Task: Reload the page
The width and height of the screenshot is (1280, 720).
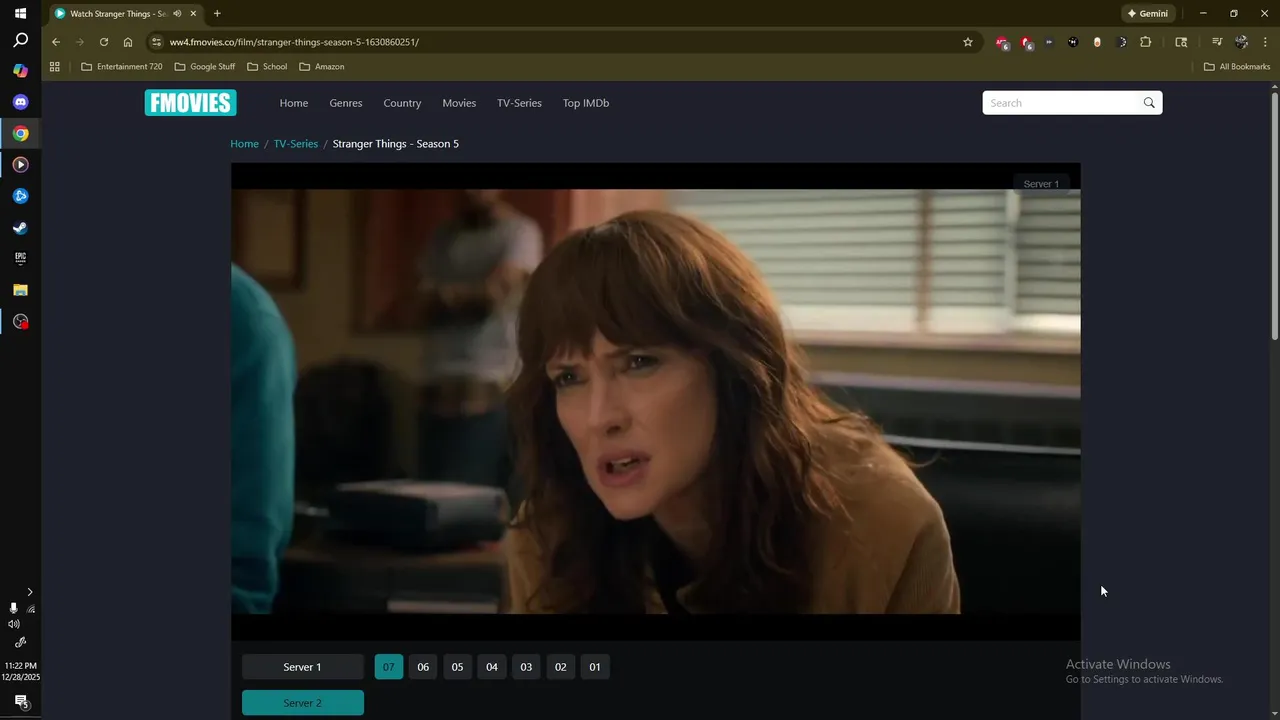Action: click(x=104, y=42)
